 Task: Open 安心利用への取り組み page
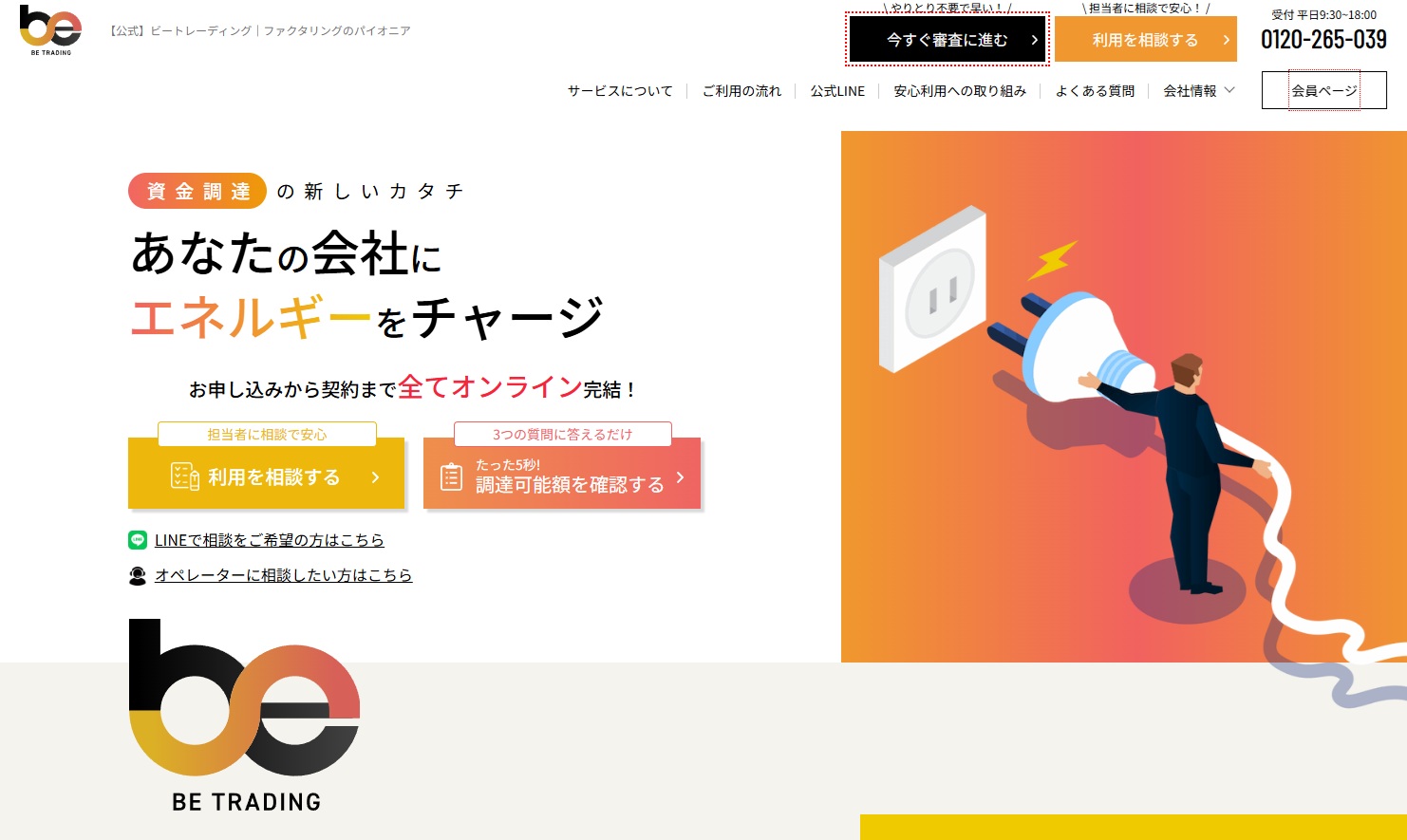click(x=960, y=91)
